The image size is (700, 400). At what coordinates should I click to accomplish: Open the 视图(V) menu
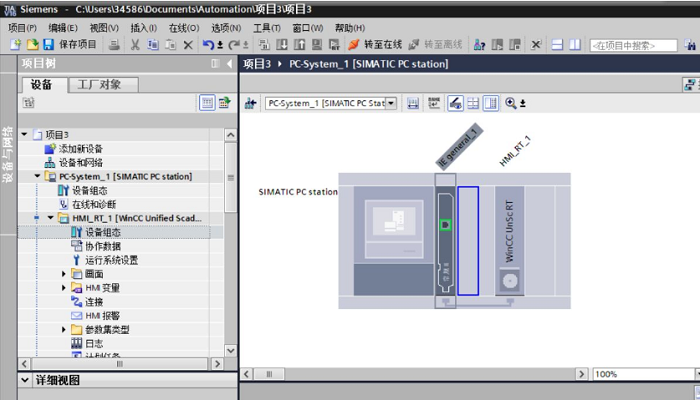coord(104,28)
